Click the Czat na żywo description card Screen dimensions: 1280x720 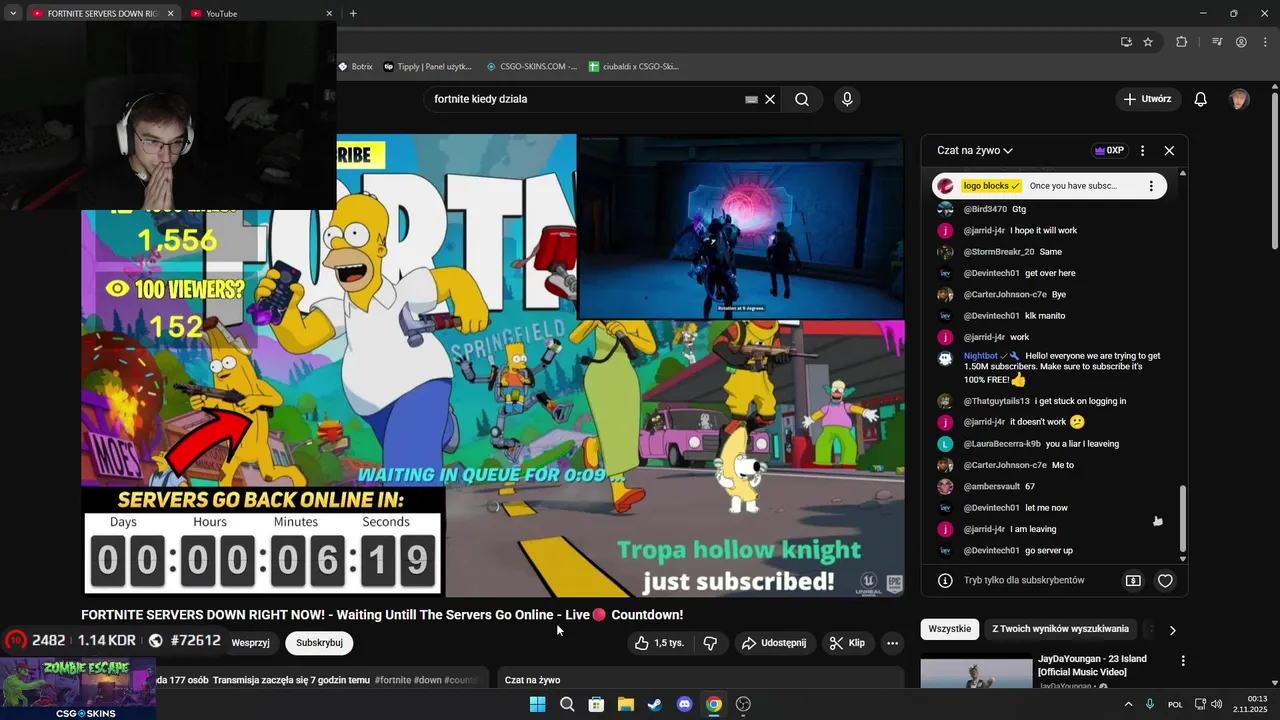[x=700, y=680]
